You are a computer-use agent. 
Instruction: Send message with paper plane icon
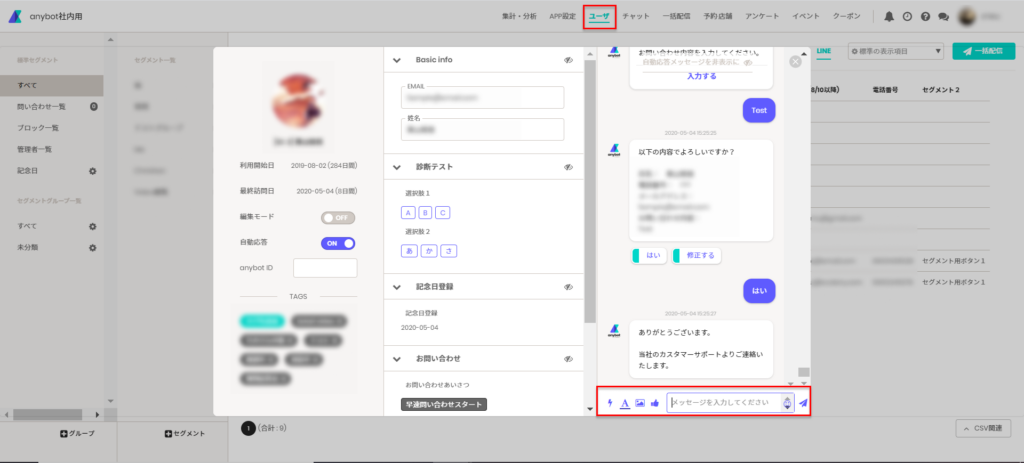803,403
